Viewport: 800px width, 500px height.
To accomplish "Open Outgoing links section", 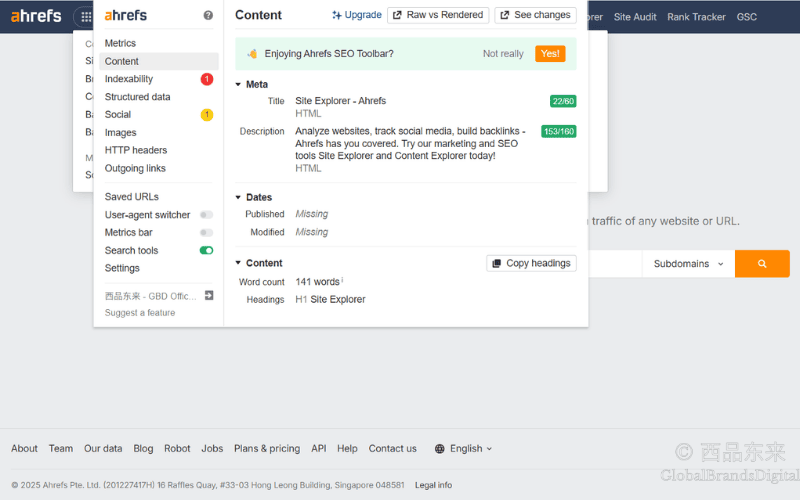I will [x=135, y=168].
